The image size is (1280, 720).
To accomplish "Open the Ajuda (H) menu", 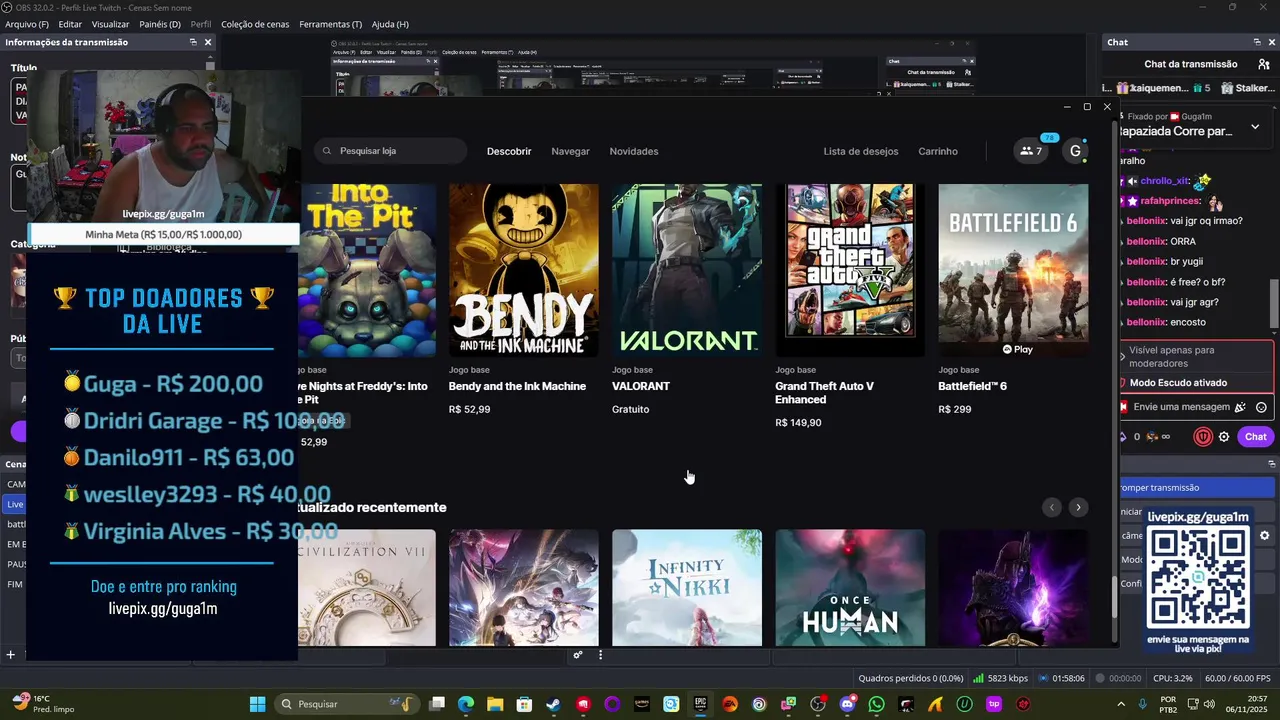I will [x=390, y=24].
